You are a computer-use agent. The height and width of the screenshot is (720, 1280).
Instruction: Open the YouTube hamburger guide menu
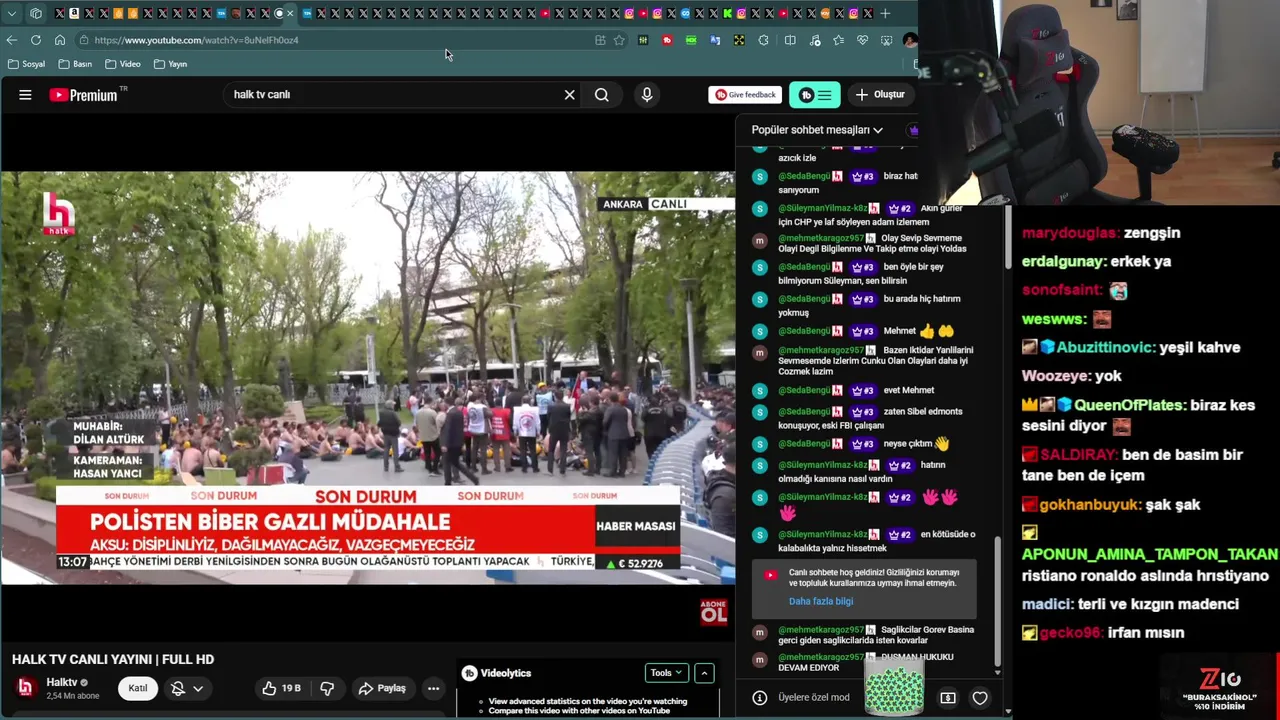point(25,95)
